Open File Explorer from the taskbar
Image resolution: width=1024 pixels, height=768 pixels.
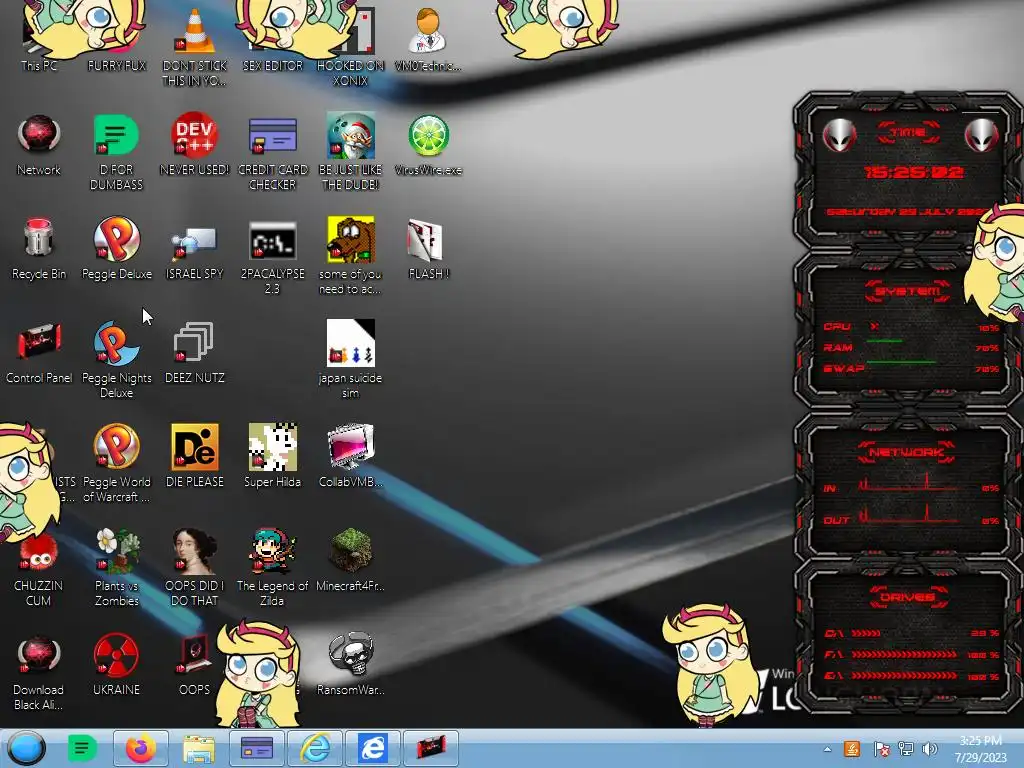pos(199,748)
